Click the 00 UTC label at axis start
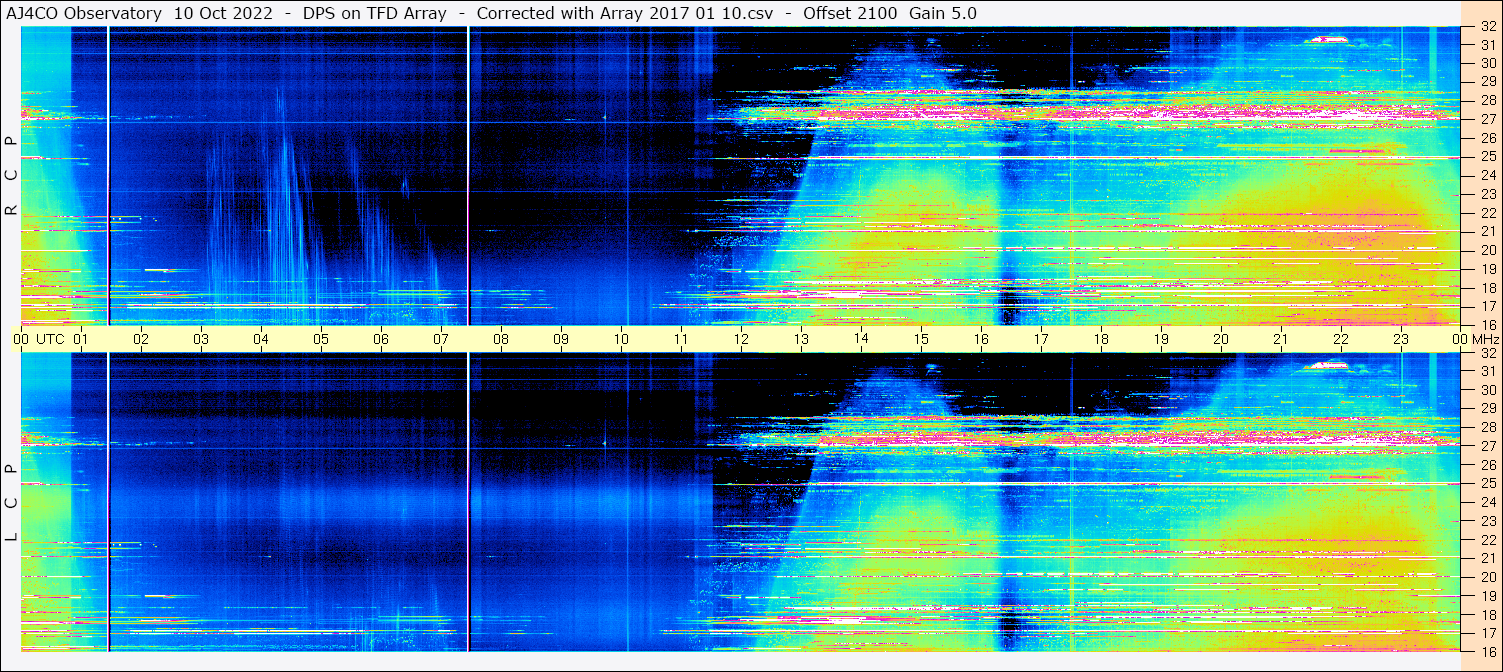 point(41,339)
